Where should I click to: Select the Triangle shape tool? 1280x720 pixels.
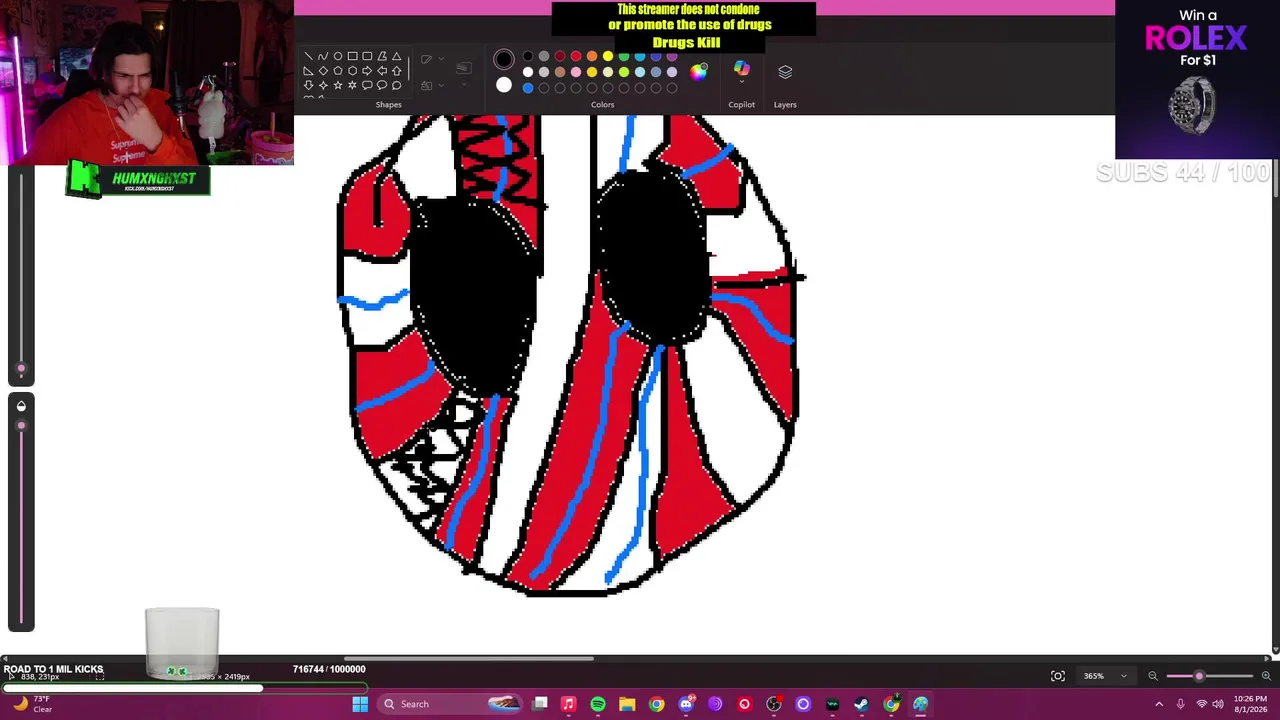click(x=397, y=57)
